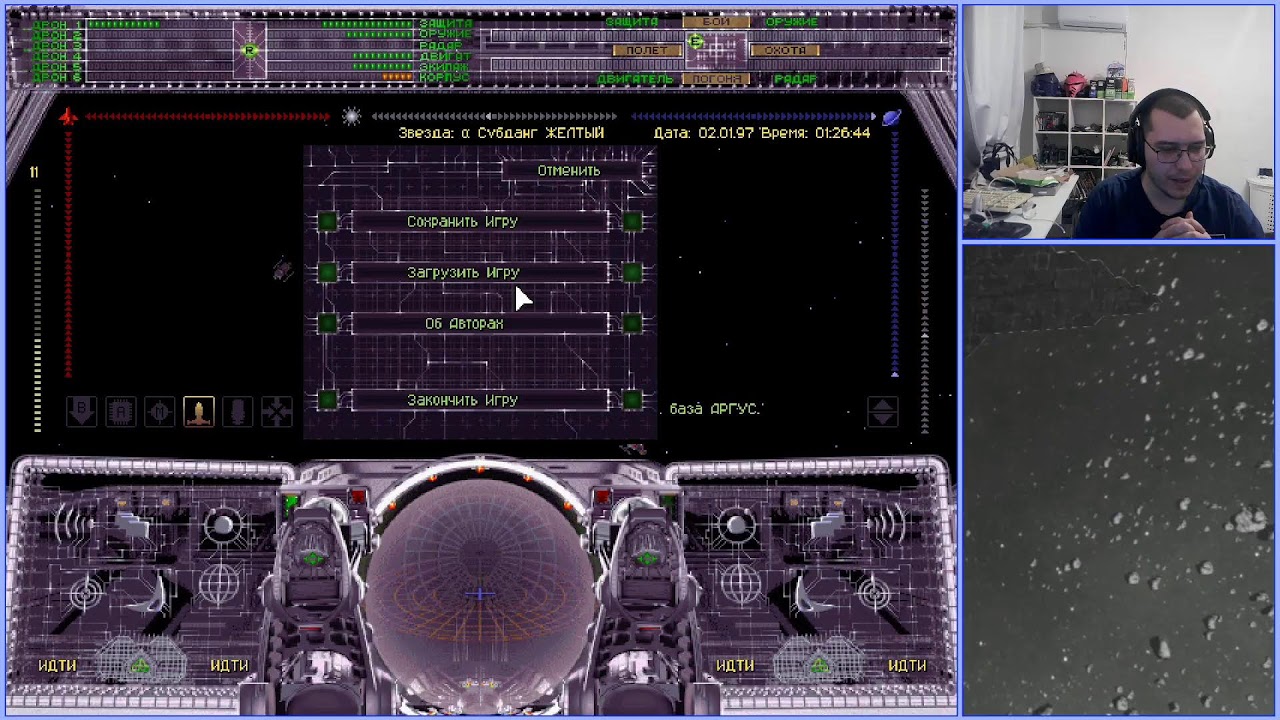Switch to ПОГОНЯ mode

coord(715,78)
